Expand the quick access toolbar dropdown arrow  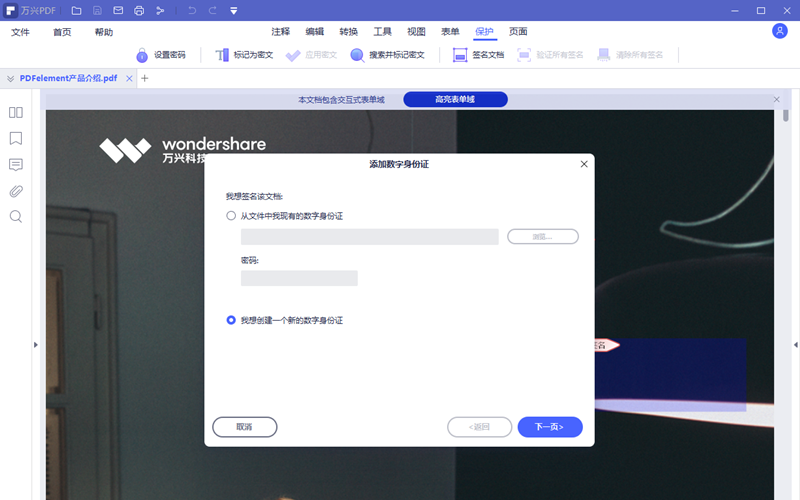tap(233, 11)
